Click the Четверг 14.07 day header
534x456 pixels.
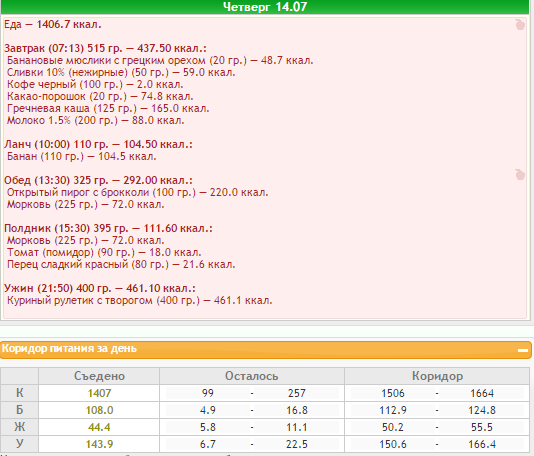pos(265,7)
